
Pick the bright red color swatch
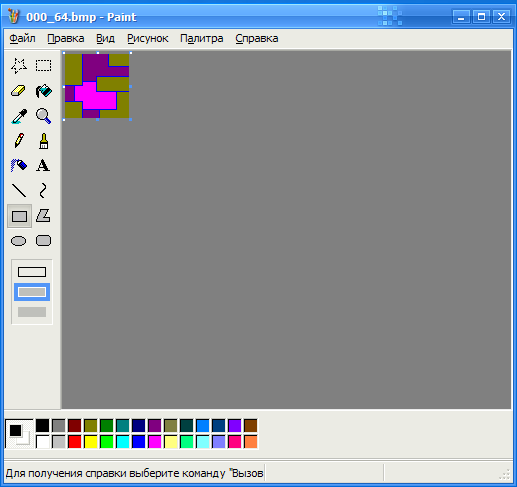click(75, 442)
